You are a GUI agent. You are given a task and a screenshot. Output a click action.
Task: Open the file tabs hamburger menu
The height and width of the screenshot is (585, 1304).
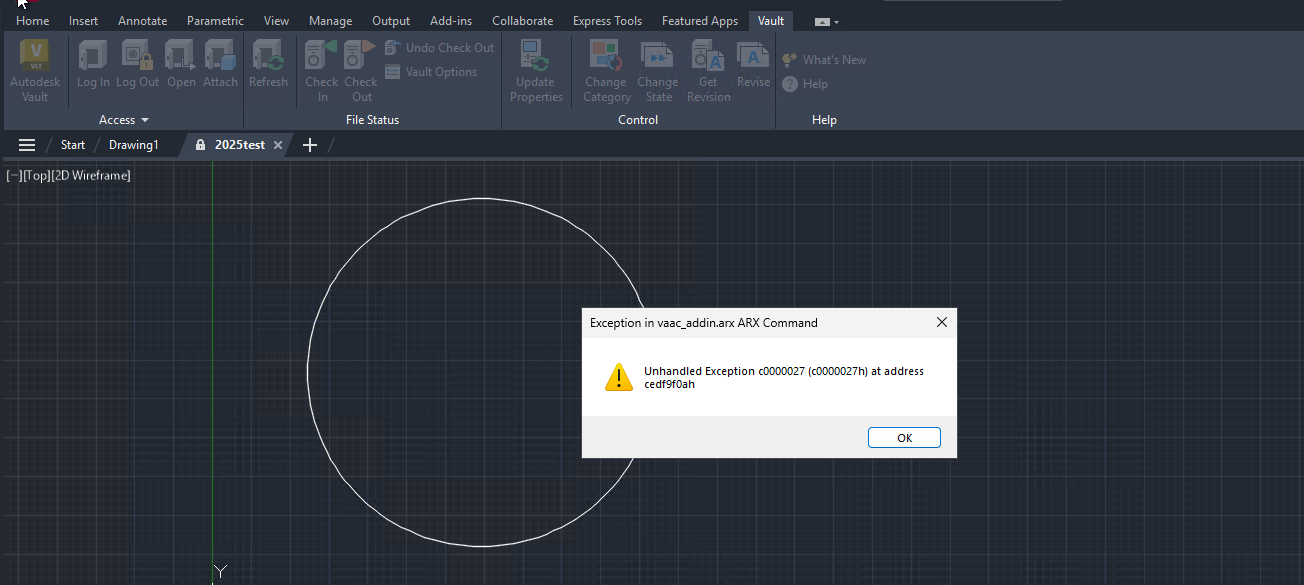tap(26, 144)
